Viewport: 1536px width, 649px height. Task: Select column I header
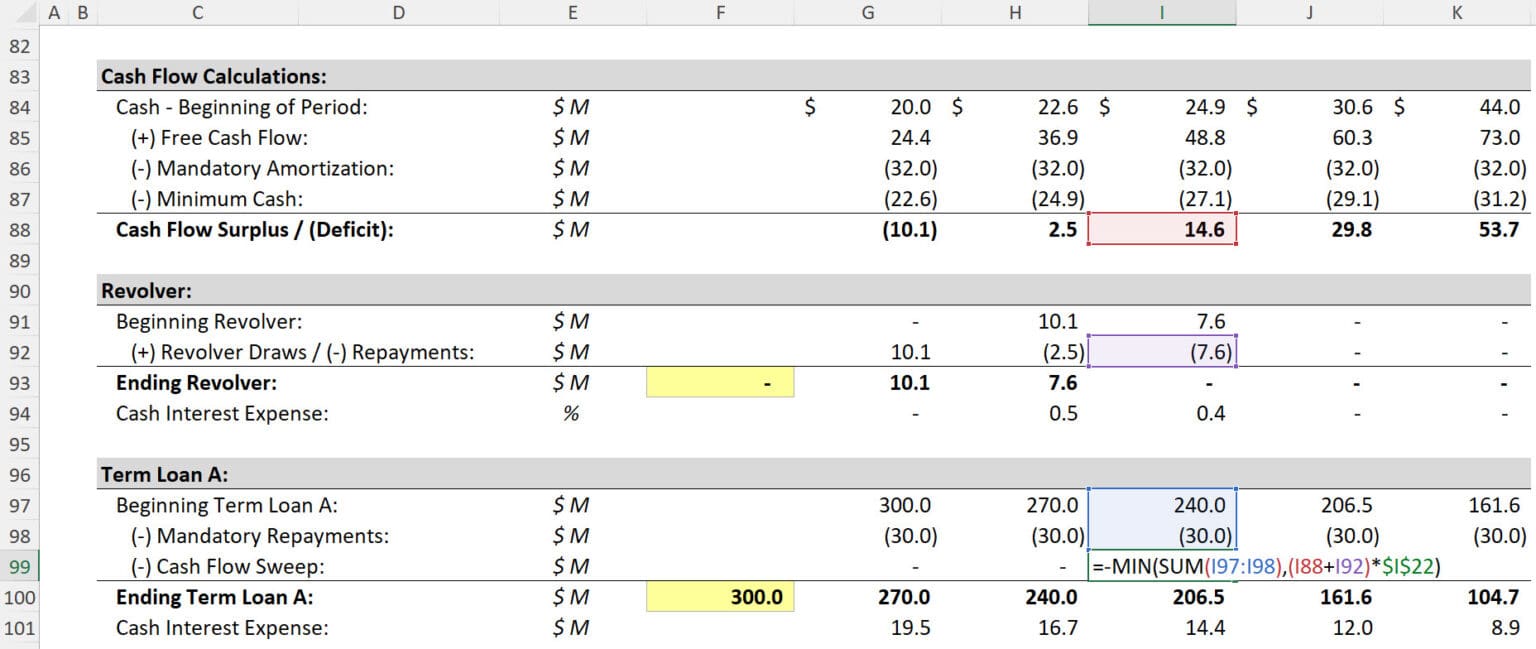click(x=1162, y=13)
